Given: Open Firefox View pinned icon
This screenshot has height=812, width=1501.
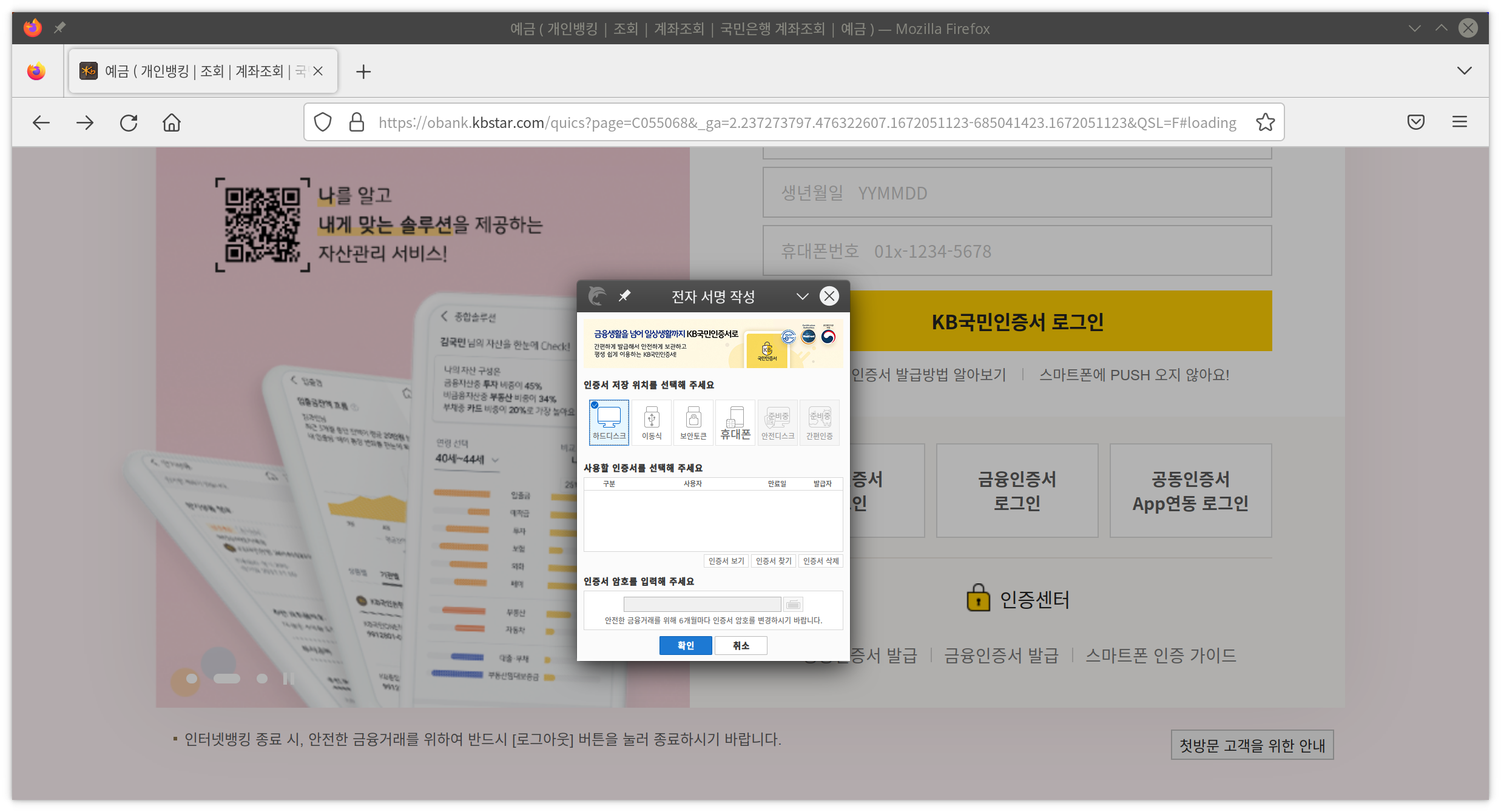Looking at the screenshot, I should pos(36,71).
